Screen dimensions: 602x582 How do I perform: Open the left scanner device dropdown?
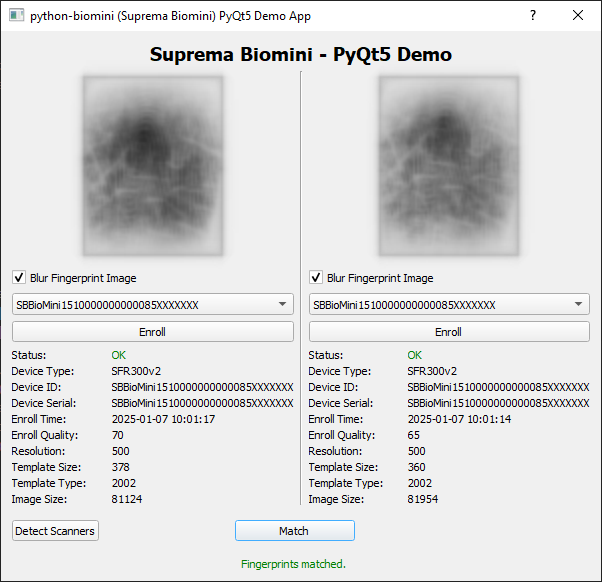(x=153, y=304)
